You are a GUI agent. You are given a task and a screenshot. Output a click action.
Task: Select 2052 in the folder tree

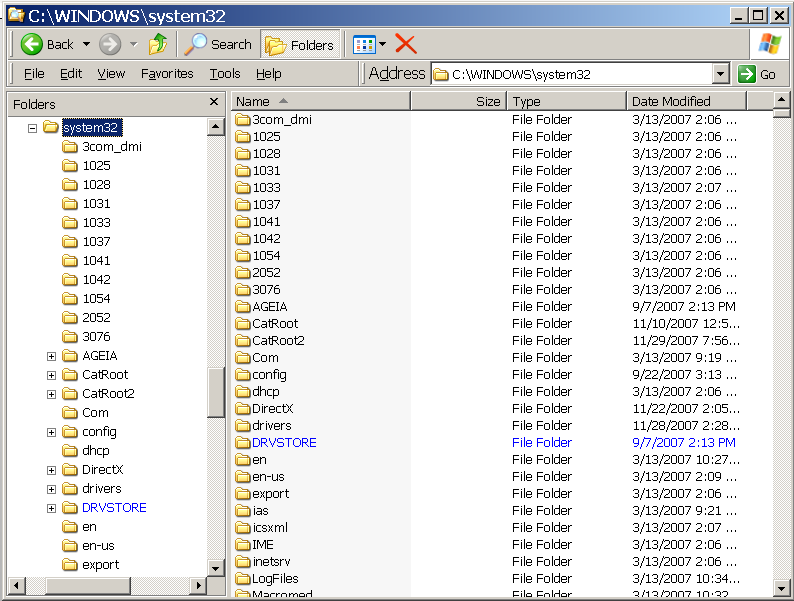(96, 318)
